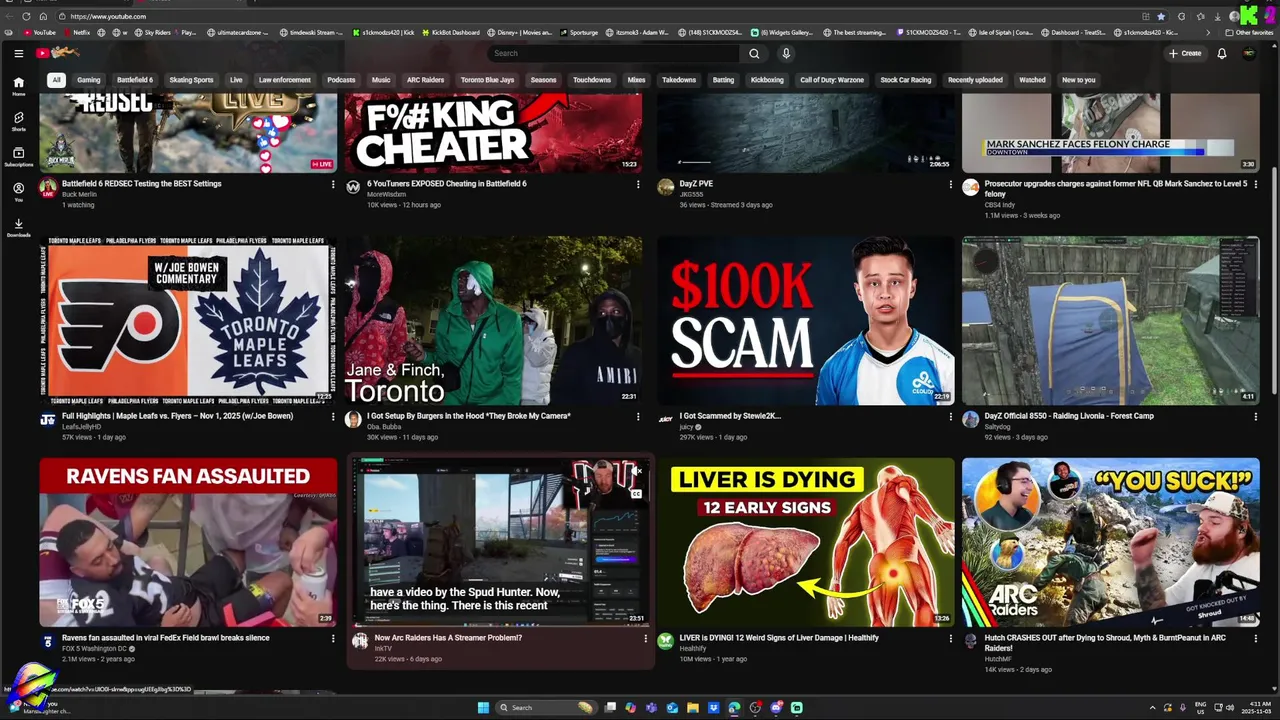This screenshot has width=1280, height=720.
Task: Select the Toronto Blue Jays chip
Action: [x=487, y=80]
